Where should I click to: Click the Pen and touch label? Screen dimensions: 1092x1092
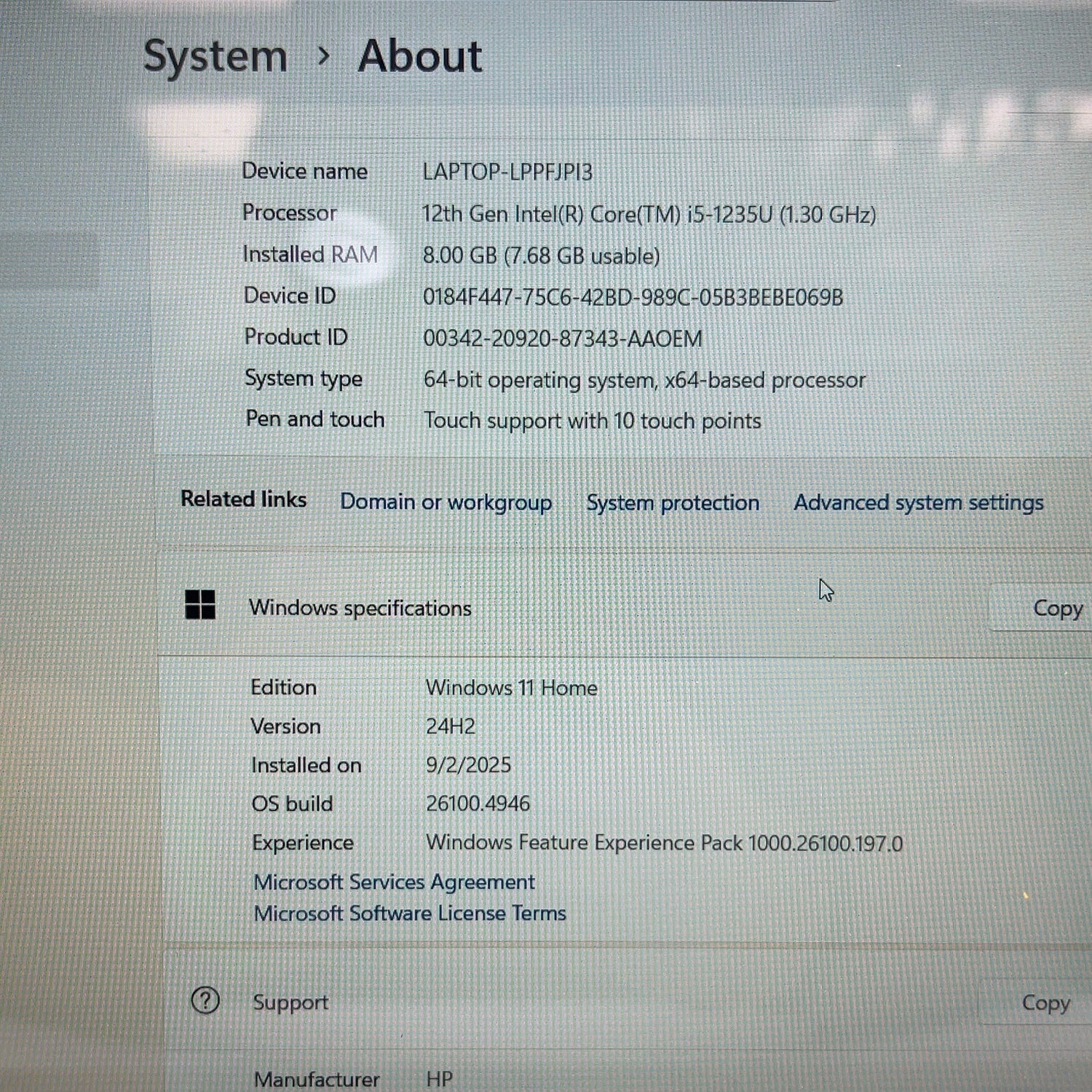pos(314,419)
